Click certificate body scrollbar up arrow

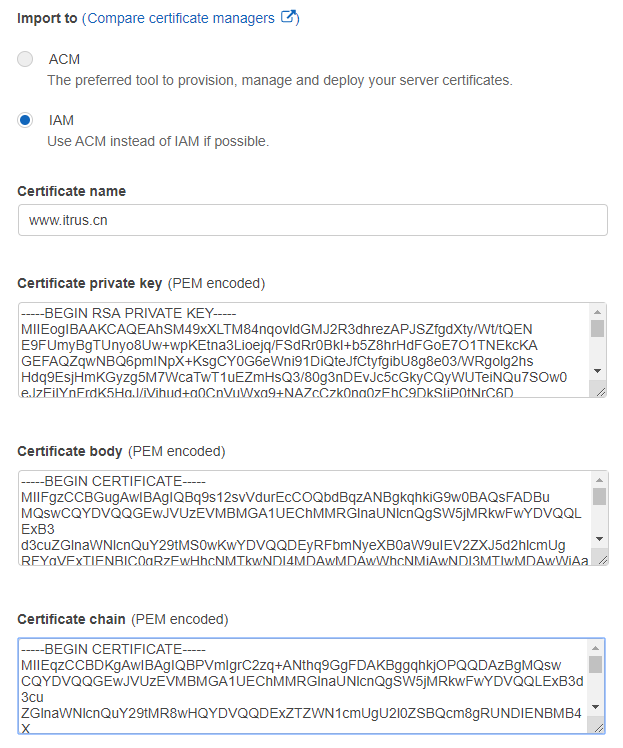click(597, 479)
